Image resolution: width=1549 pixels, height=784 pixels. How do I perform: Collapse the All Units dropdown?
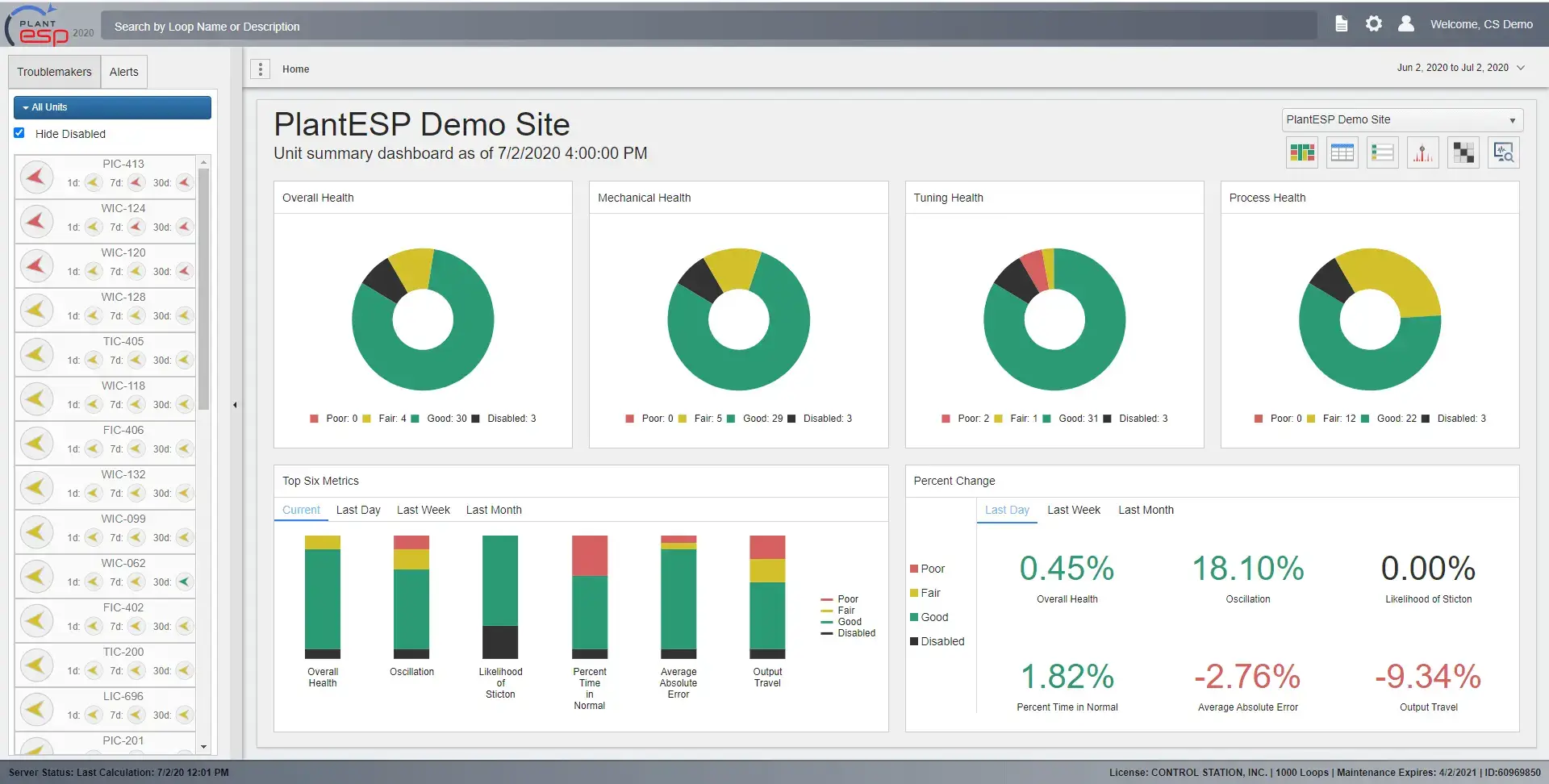click(x=112, y=107)
